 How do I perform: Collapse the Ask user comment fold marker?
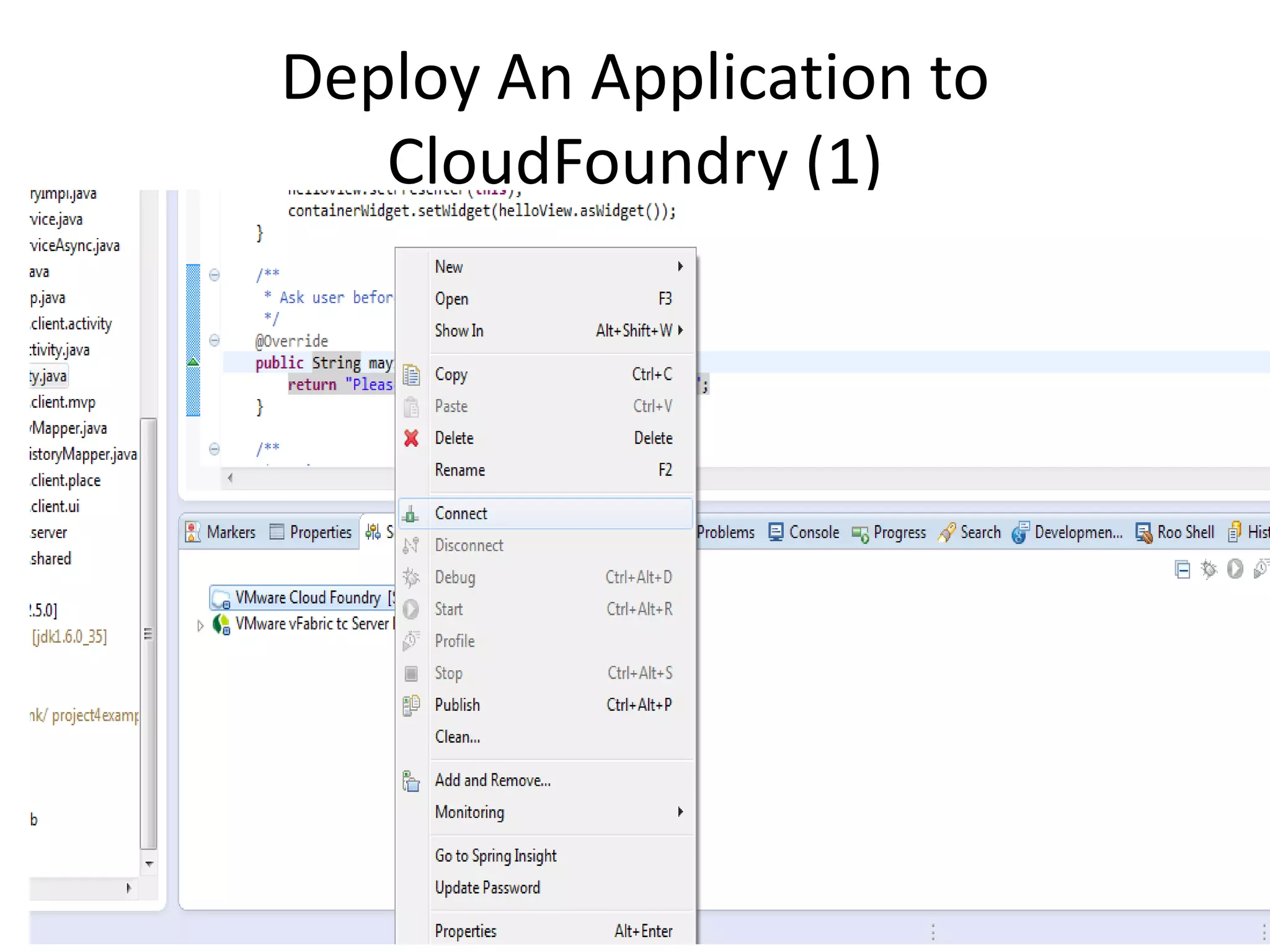(214, 275)
